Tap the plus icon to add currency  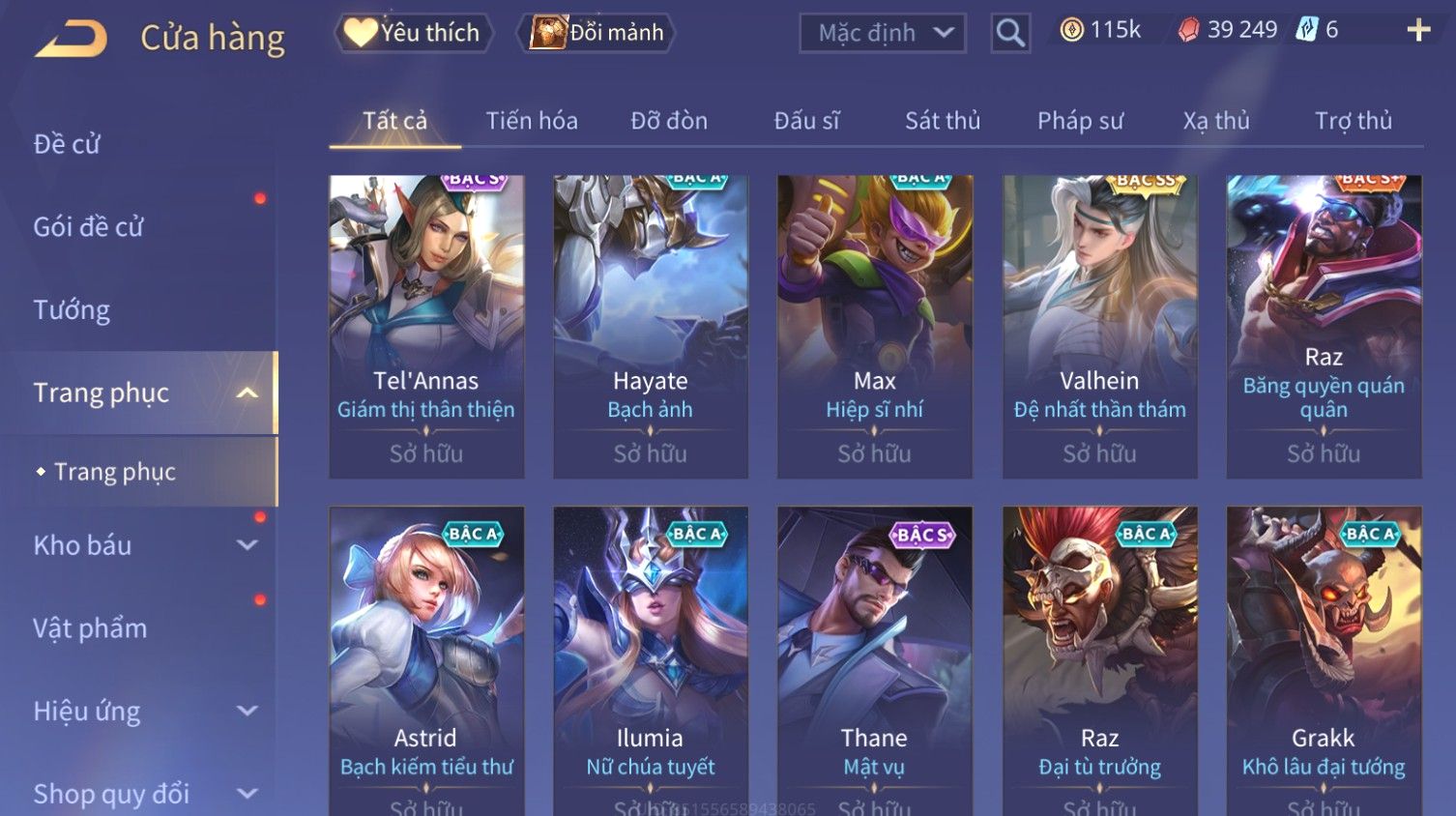tap(1418, 31)
